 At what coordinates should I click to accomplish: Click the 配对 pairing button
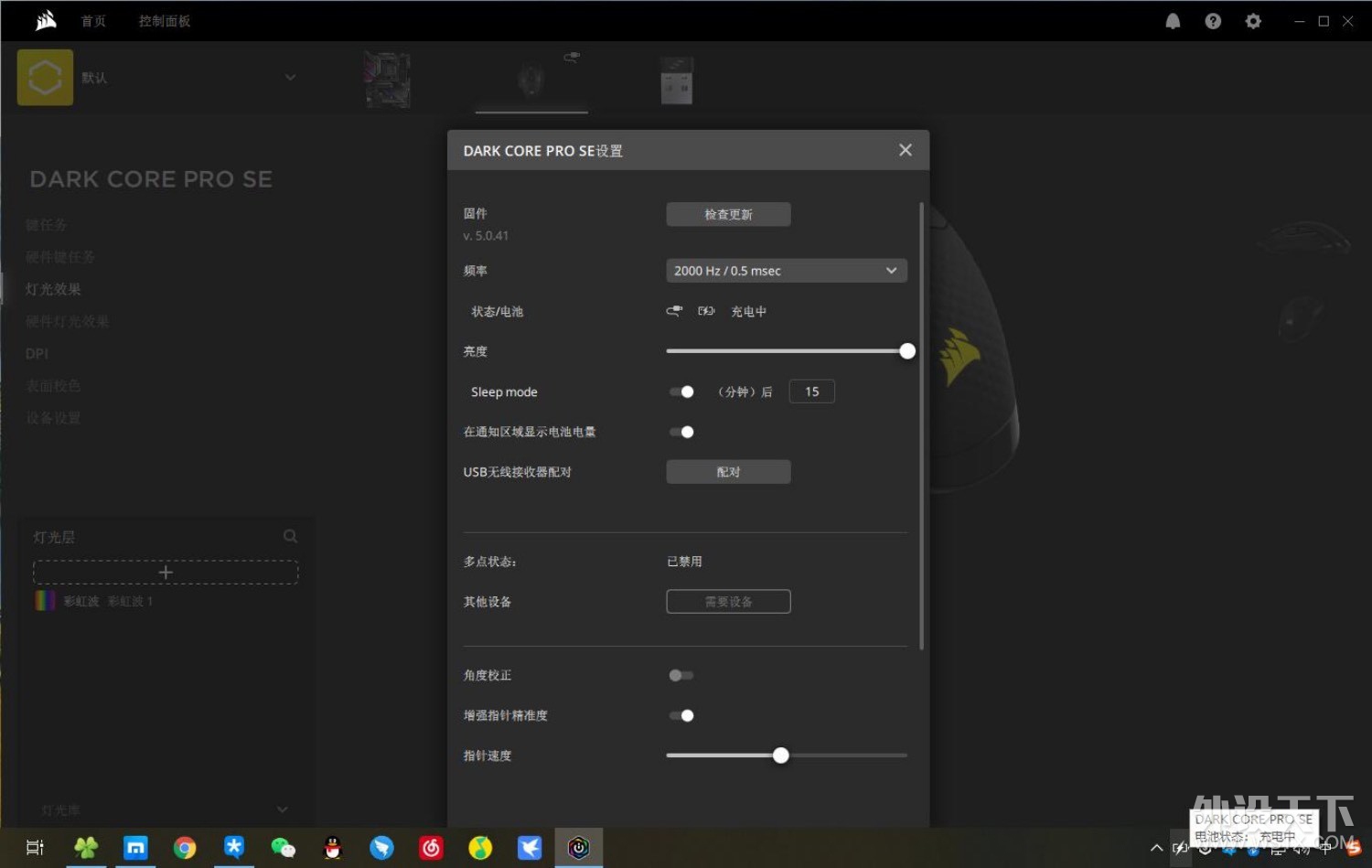[x=728, y=472]
